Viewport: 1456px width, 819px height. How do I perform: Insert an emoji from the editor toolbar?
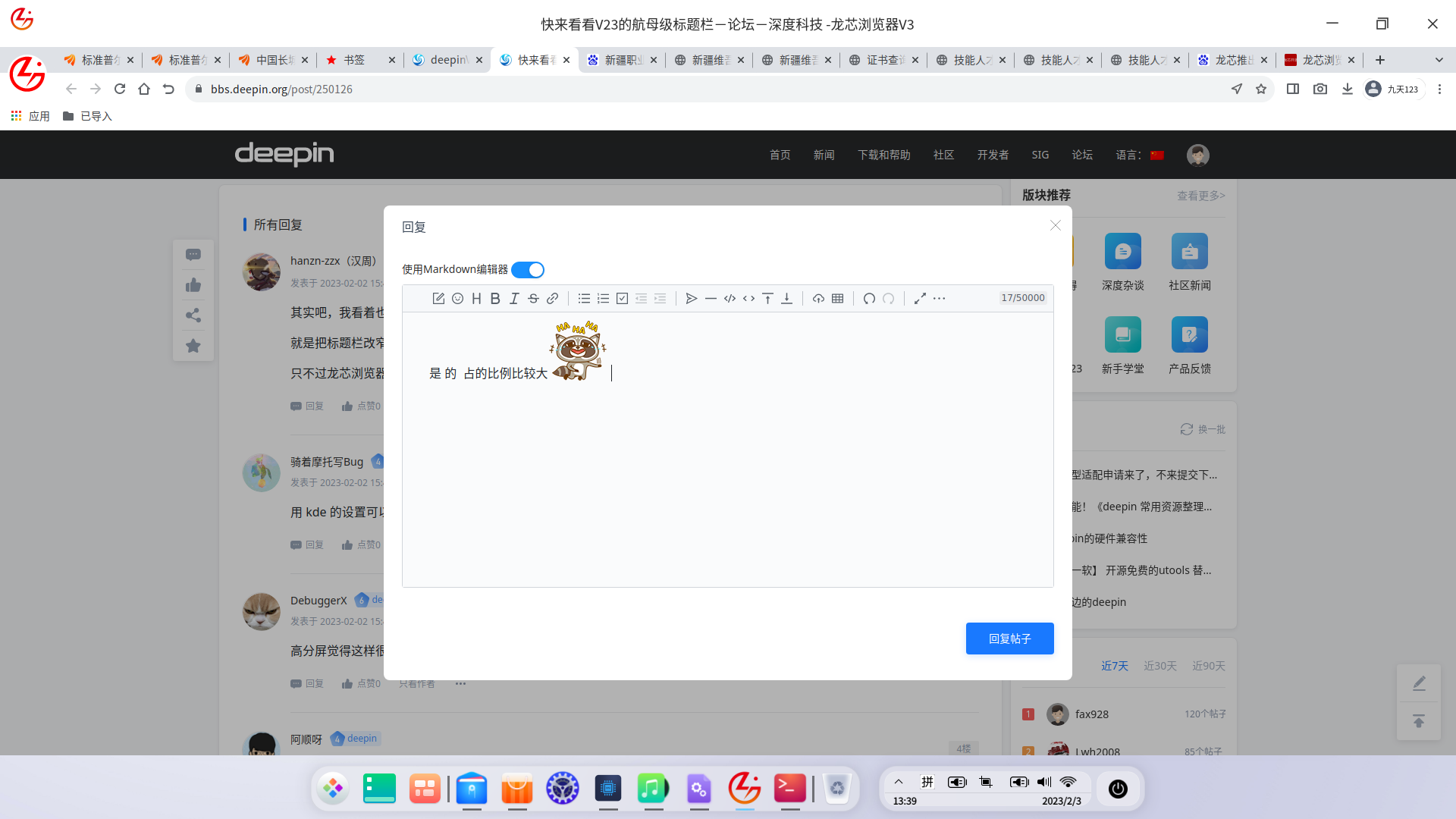click(x=457, y=299)
